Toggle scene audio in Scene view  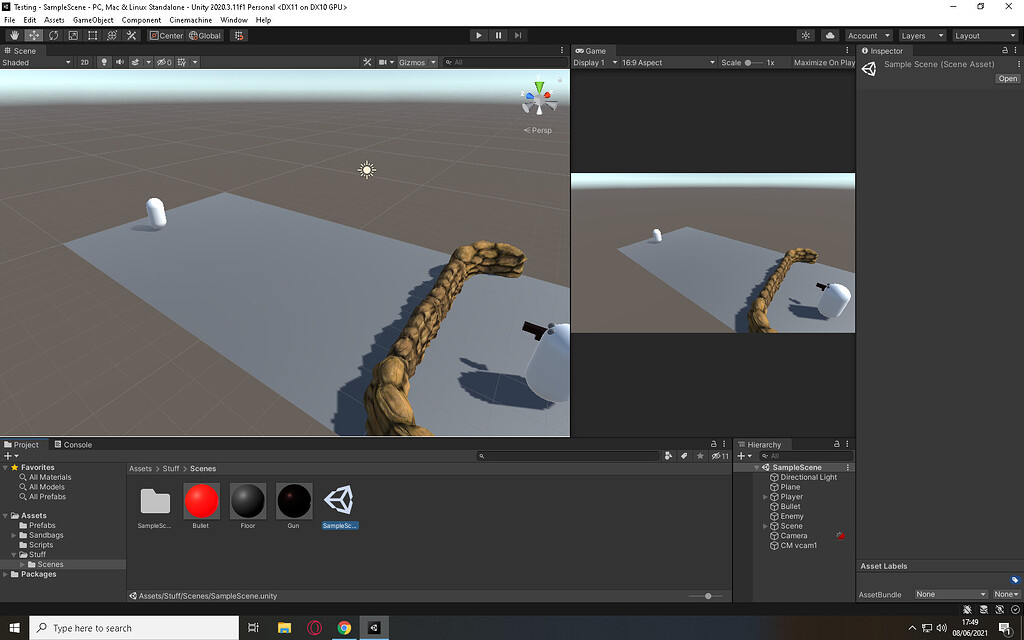(120, 61)
